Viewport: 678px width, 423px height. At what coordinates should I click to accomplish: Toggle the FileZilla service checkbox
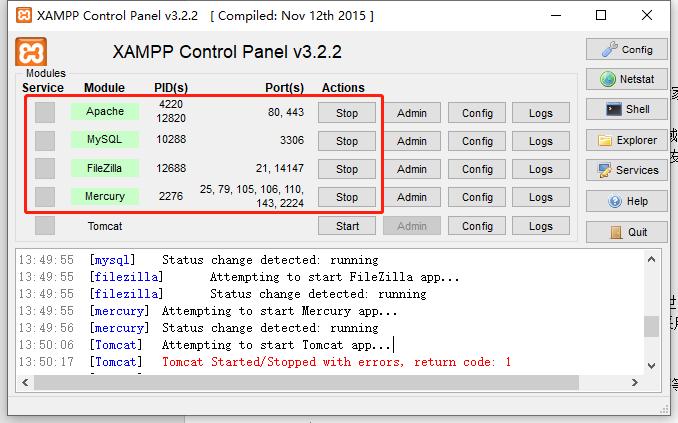tap(45, 169)
